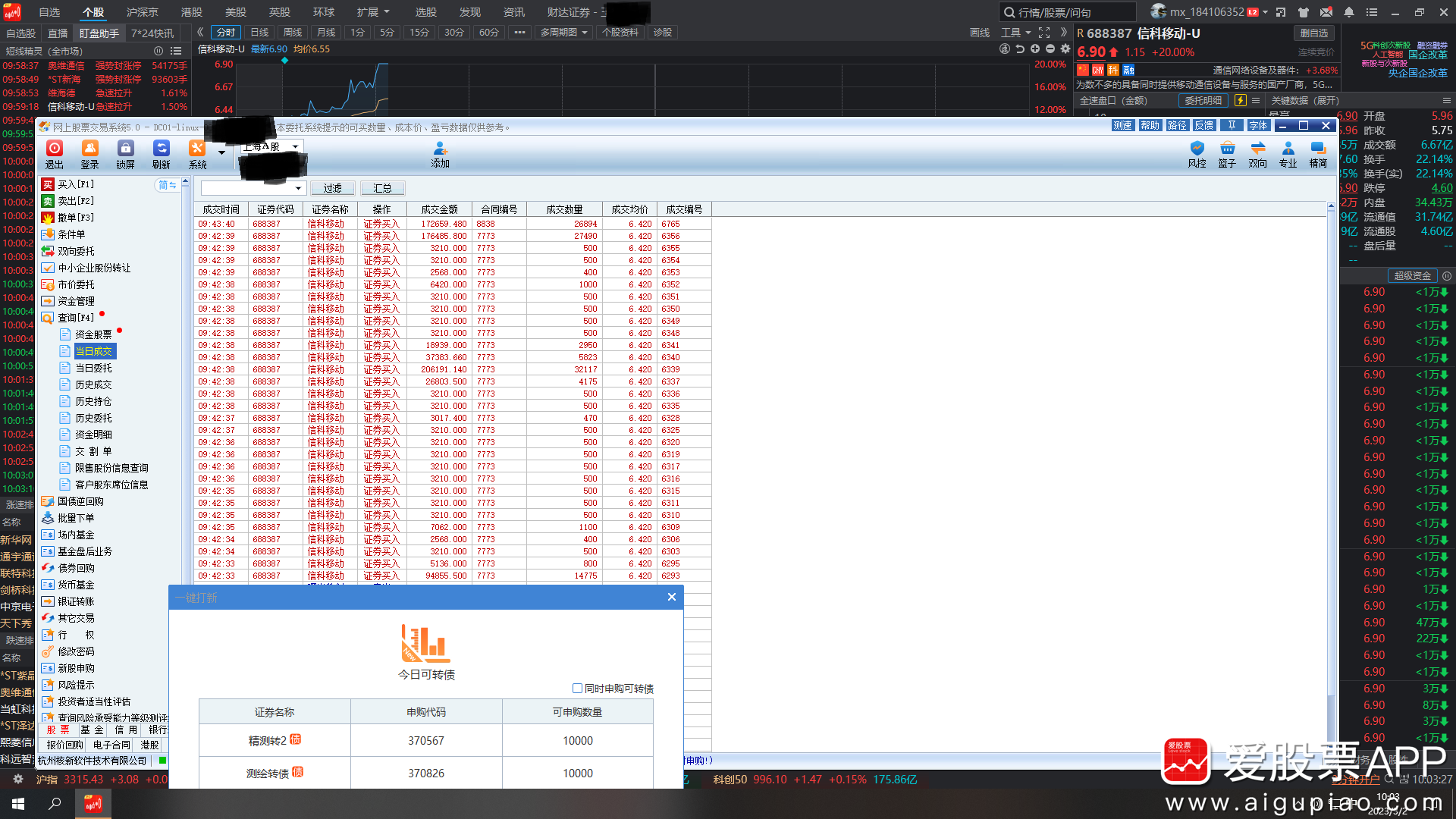
Task: Switch to 基金 bottom tab in trading sidebar
Action: point(92,730)
